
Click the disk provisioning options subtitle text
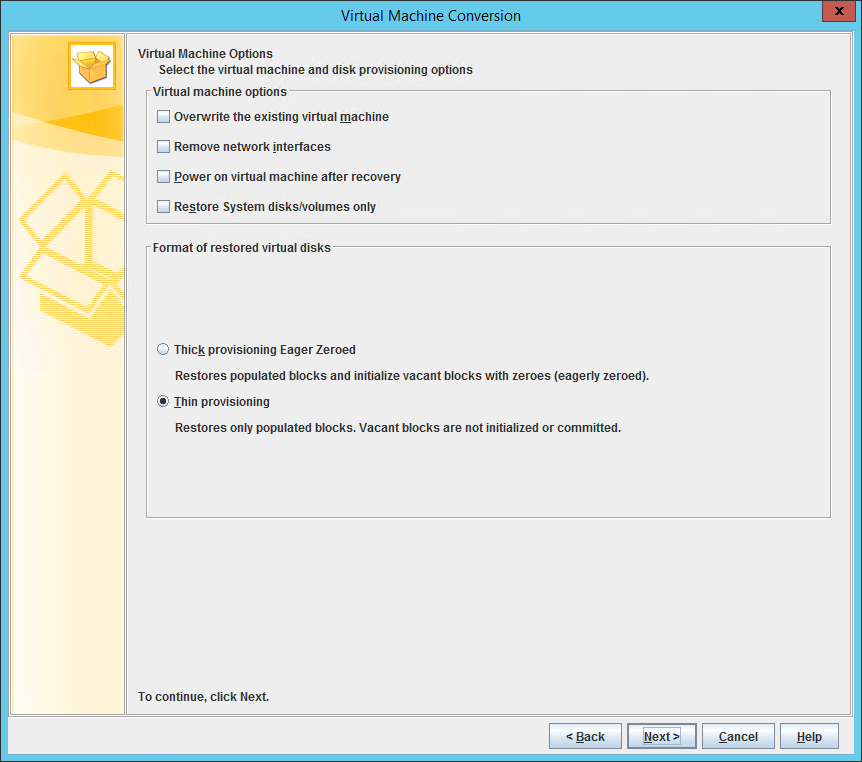click(x=315, y=70)
